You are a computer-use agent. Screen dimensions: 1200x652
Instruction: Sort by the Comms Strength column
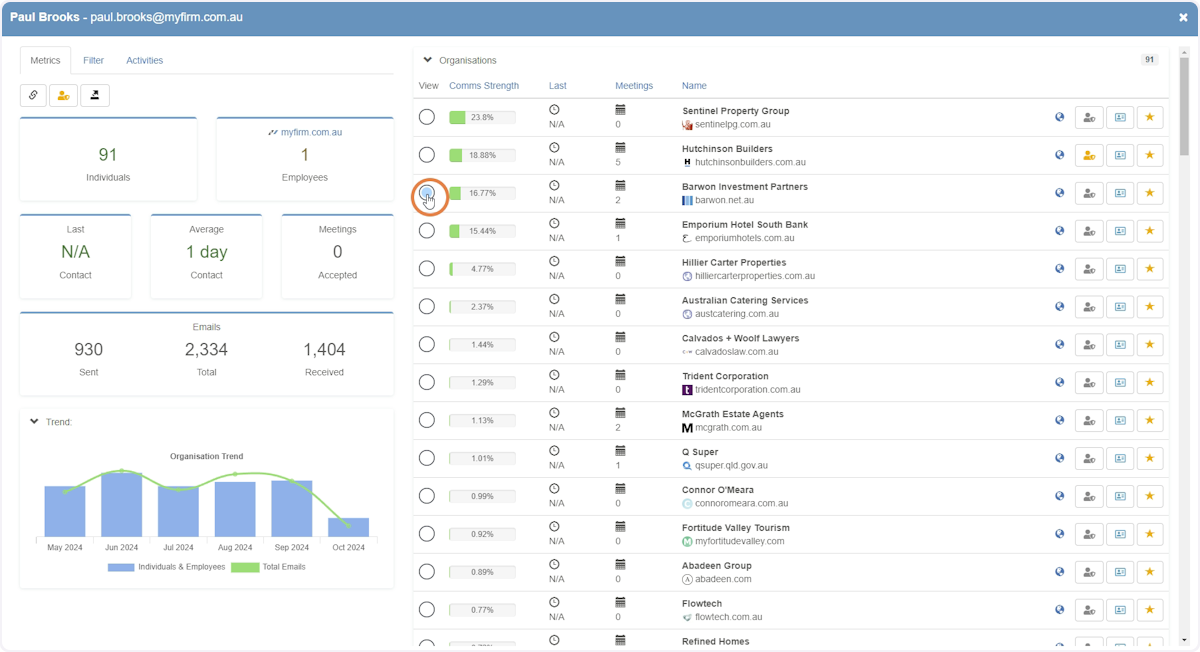click(x=484, y=86)
